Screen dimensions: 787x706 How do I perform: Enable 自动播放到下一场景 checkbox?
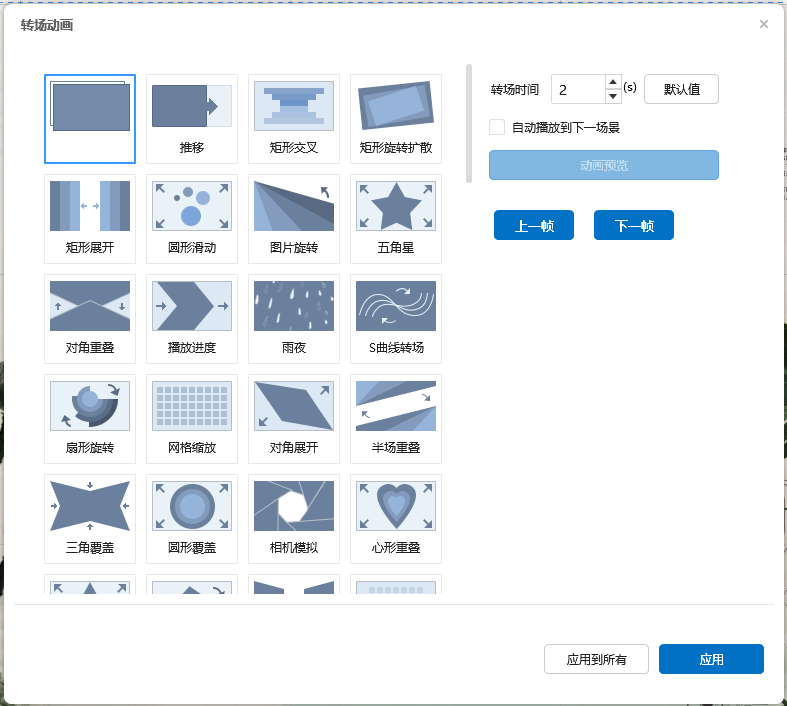(497, 127)
